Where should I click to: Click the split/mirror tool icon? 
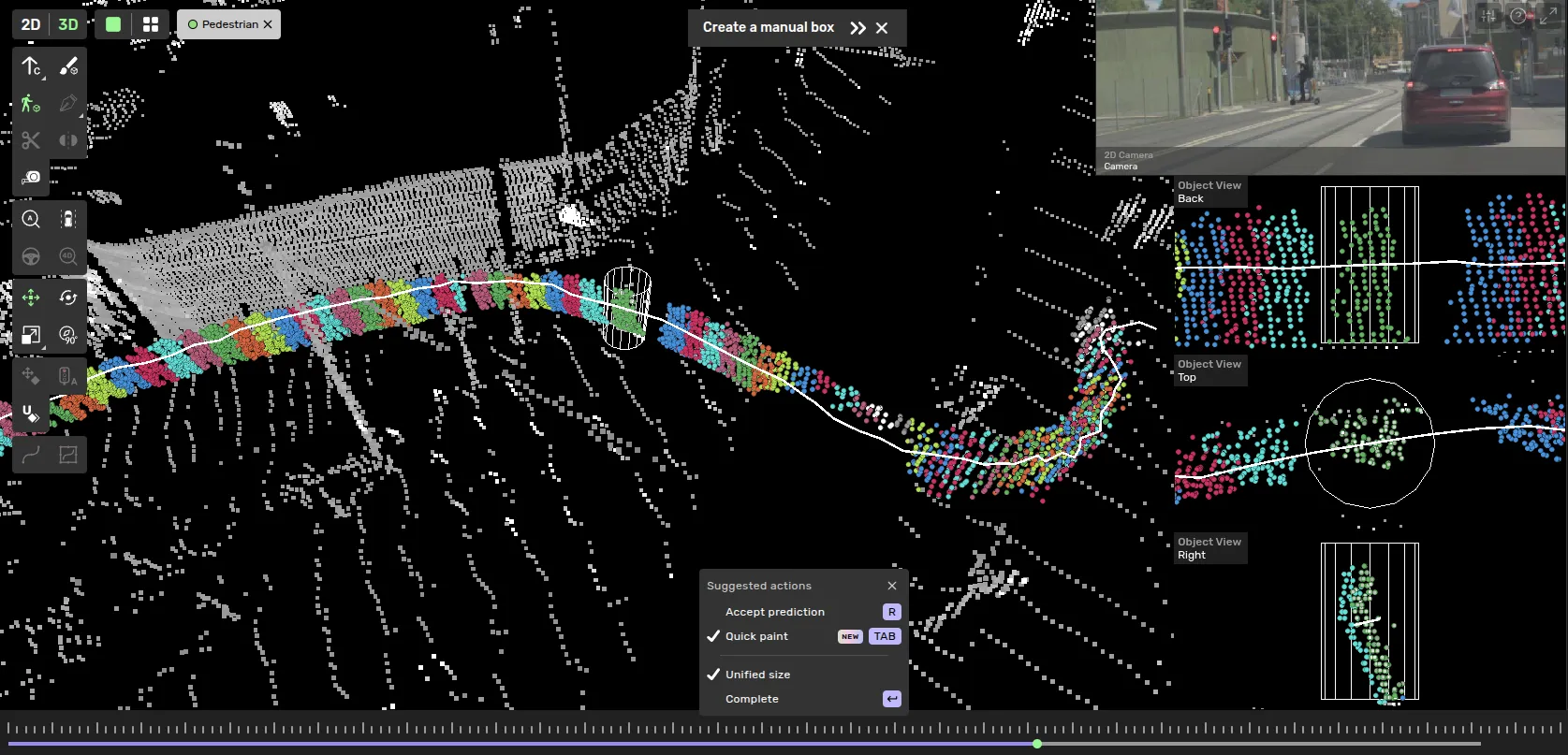tap(68, 140)
